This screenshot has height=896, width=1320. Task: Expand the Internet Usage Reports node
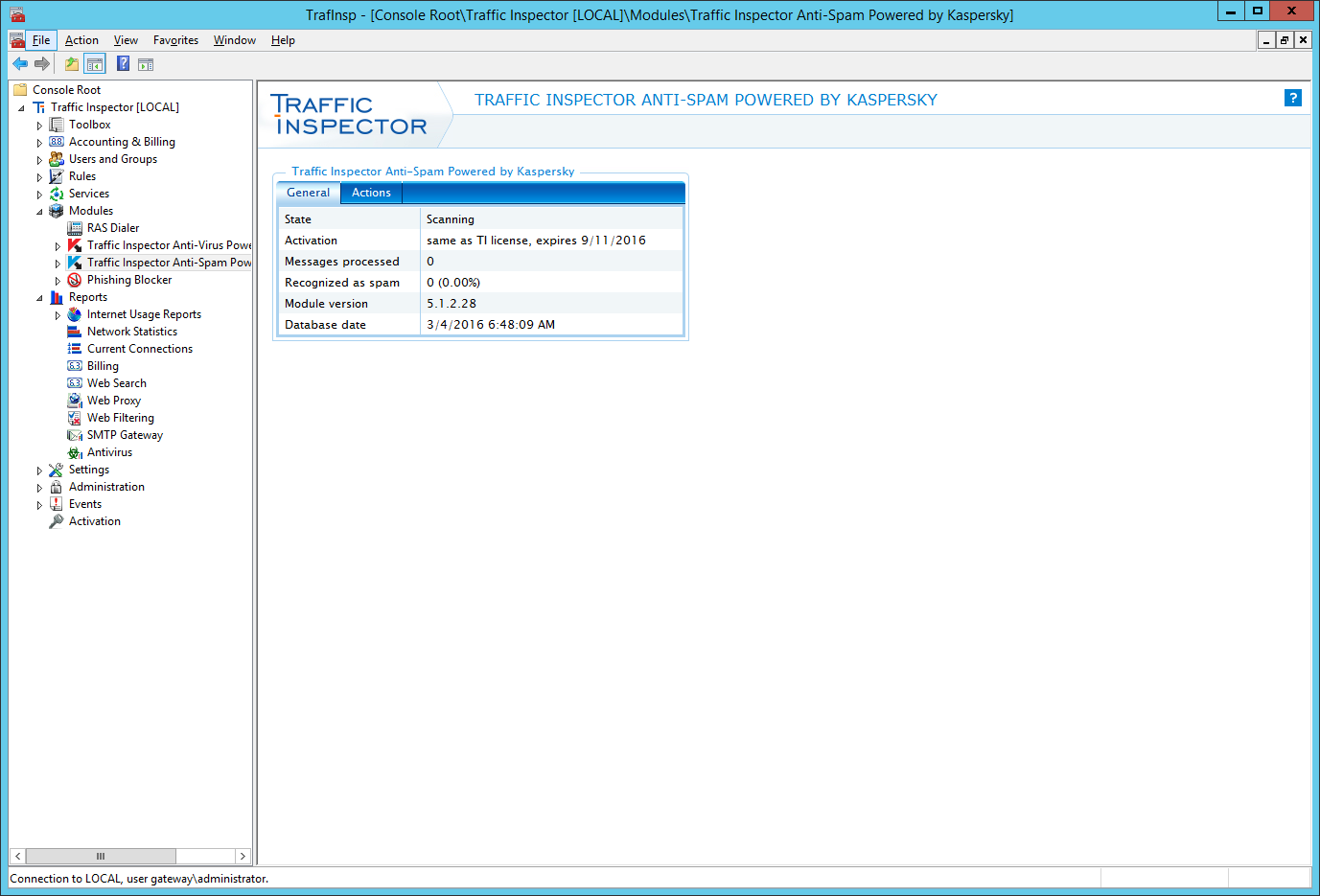[58, 315]
